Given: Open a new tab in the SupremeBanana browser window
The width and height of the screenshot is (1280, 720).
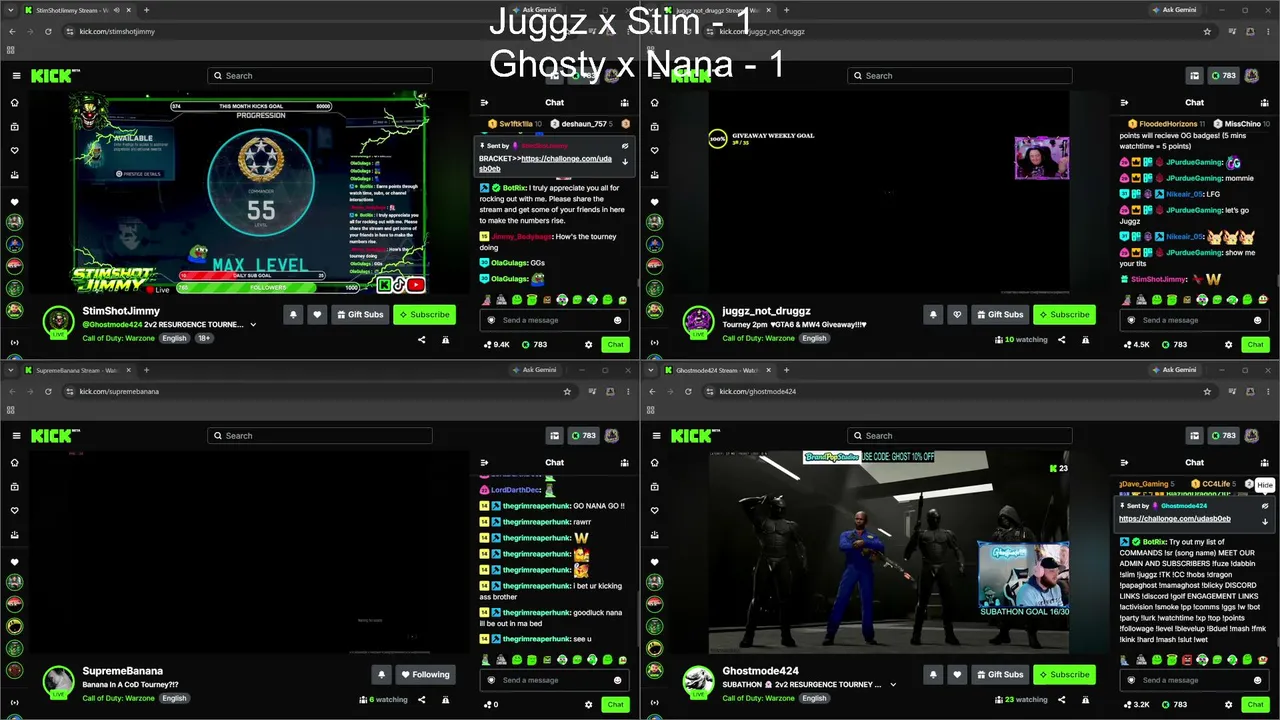Looking at the screenshot, I should click(146, 370).
